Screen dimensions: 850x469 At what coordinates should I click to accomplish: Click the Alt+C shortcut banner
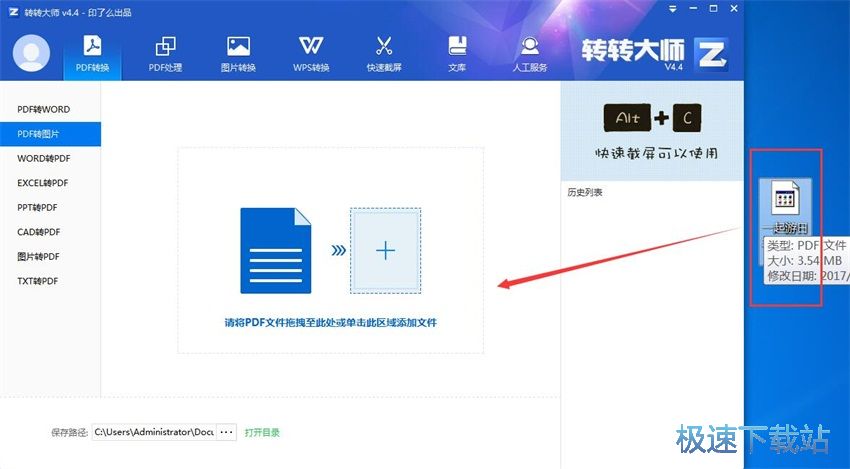[652, 131]
